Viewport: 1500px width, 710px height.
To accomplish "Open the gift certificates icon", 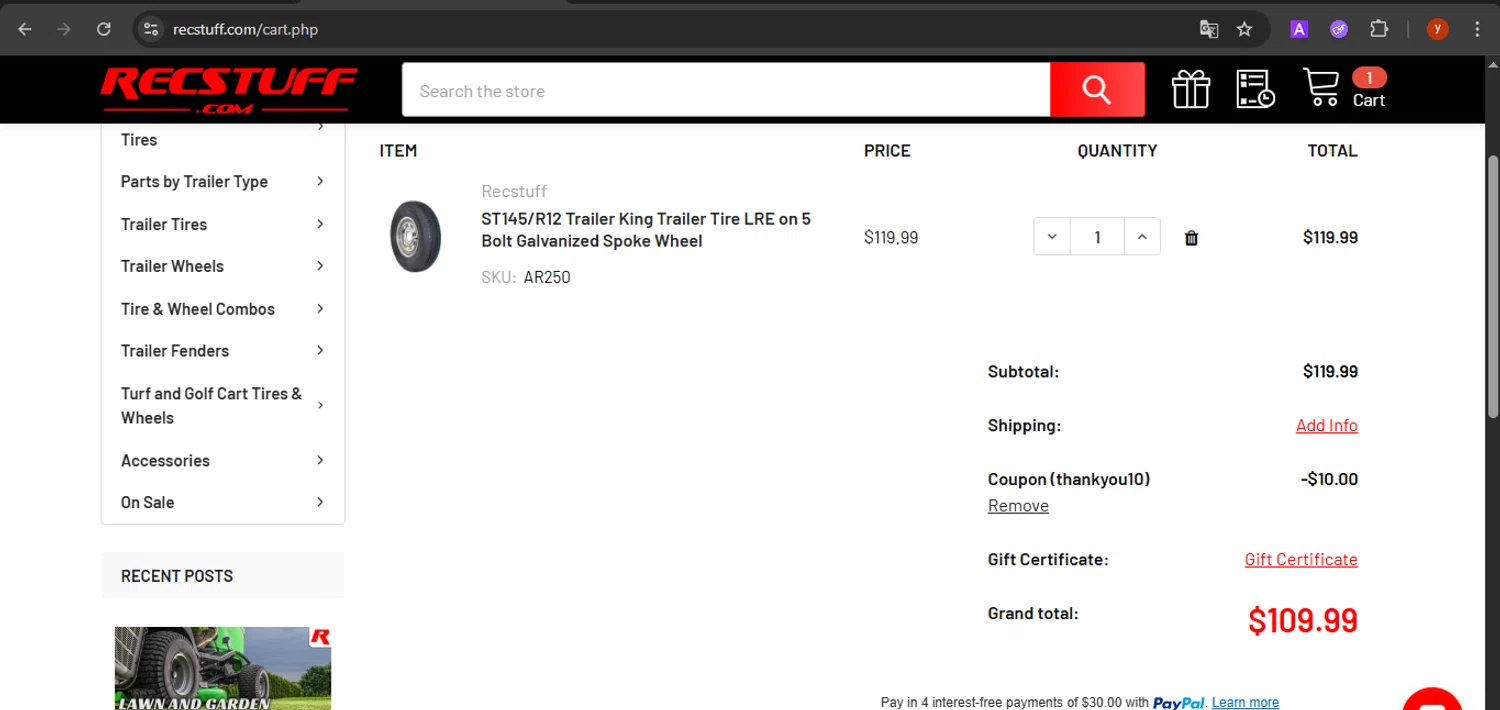I will (1191, 90).
